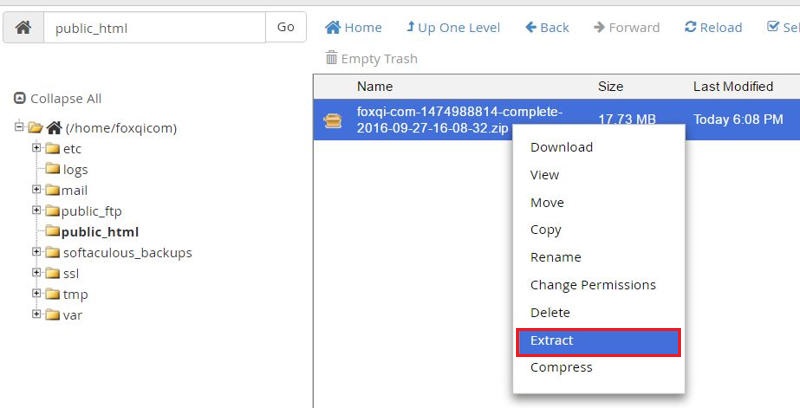Expand the etc folder
Screen dimensions: 800x408
tap(36, 147)
